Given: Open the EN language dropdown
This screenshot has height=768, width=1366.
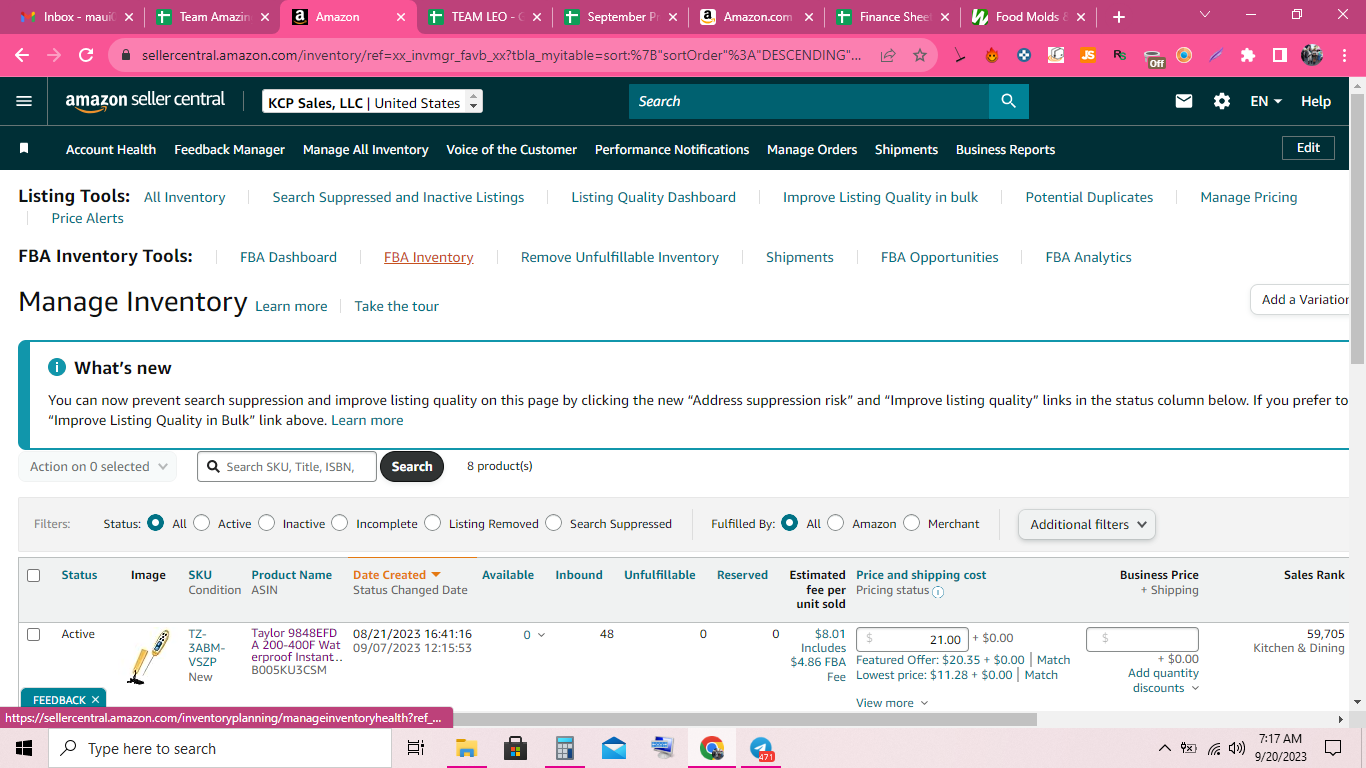Looking at the screenshot, I should (1266, 101).
